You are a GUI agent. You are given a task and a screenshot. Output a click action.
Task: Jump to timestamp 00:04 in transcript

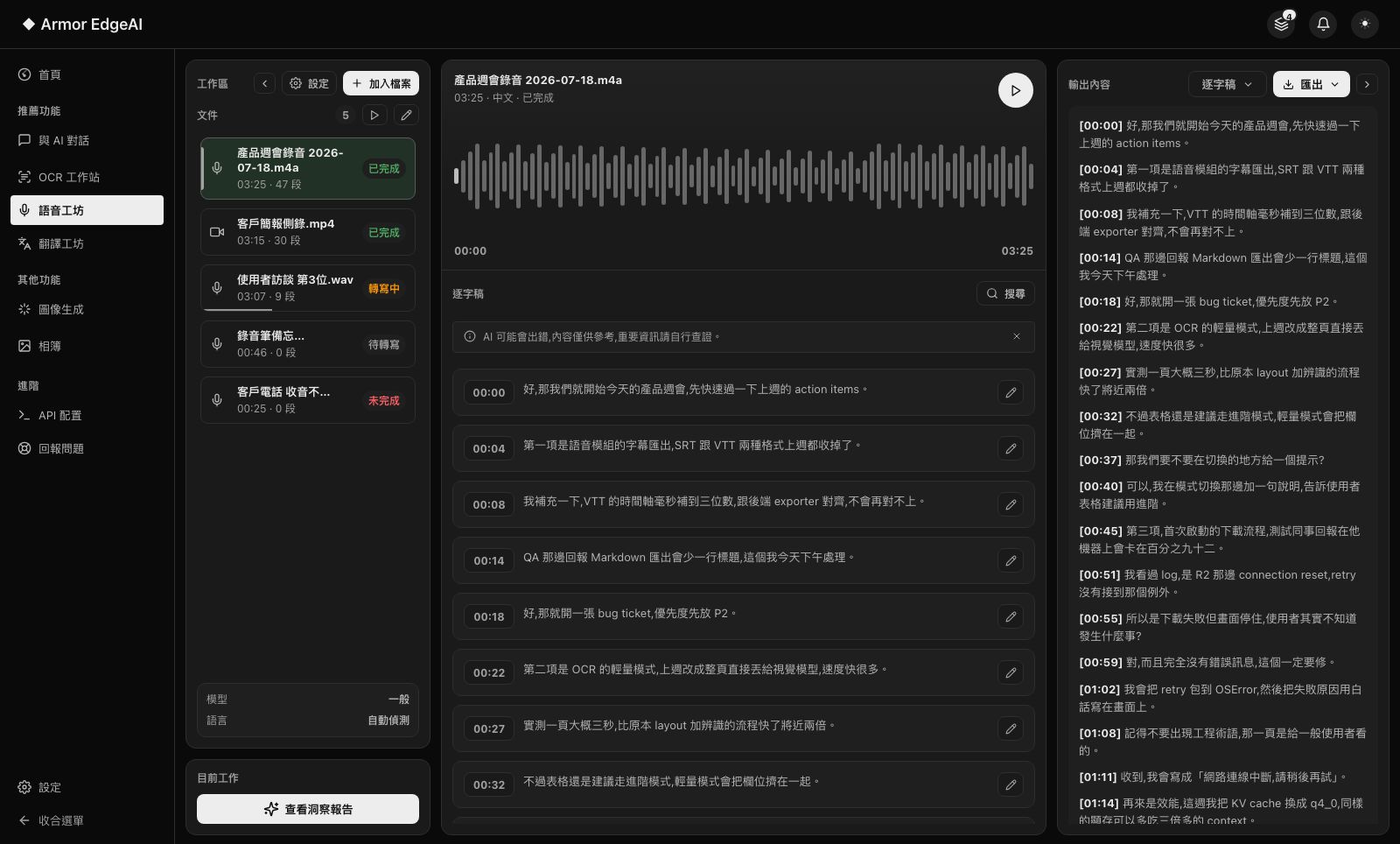(x=489, y=448)
